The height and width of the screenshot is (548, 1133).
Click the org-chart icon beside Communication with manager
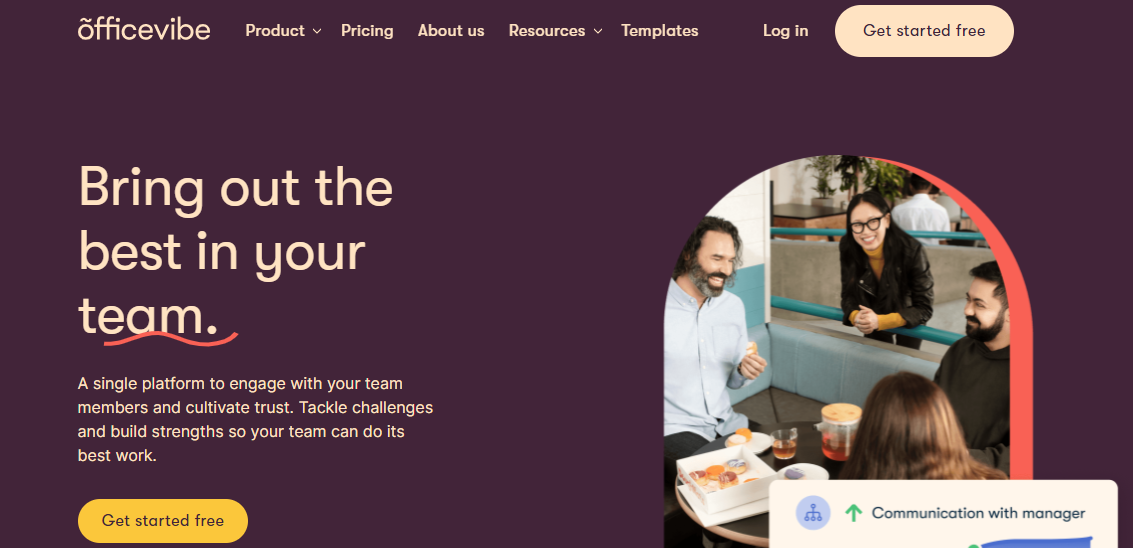tap(813, 513)
